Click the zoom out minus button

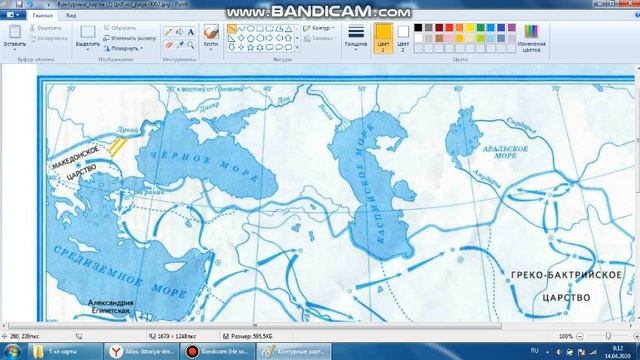coord(580,336)
